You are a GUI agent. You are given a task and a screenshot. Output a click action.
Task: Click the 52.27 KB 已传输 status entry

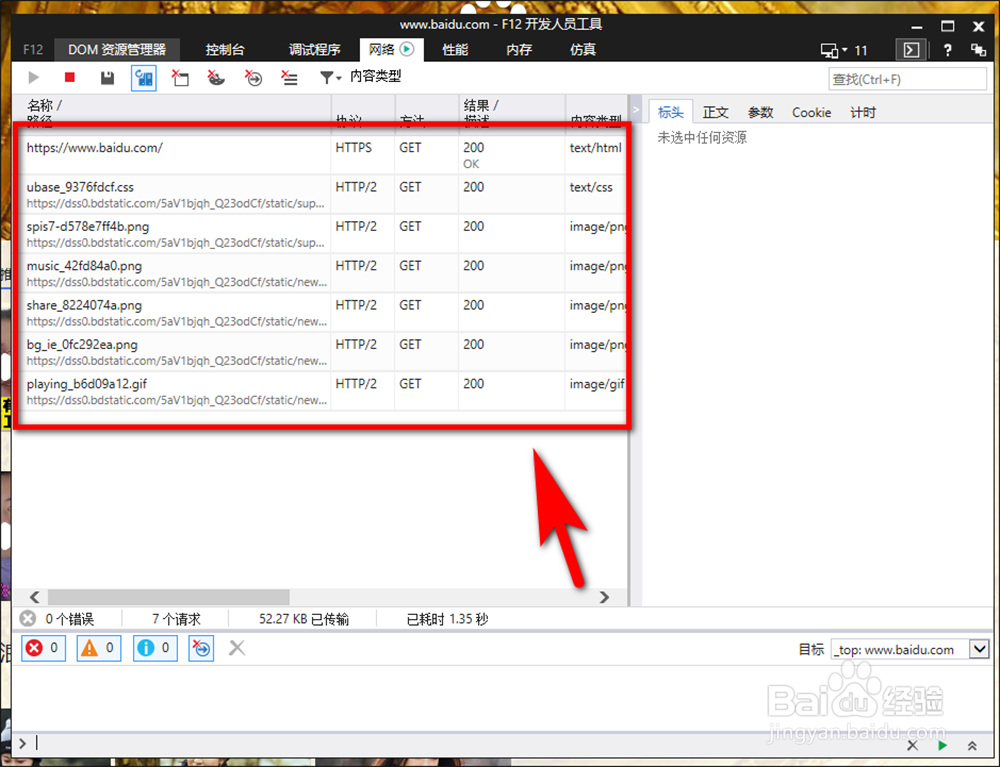[304, 618]
